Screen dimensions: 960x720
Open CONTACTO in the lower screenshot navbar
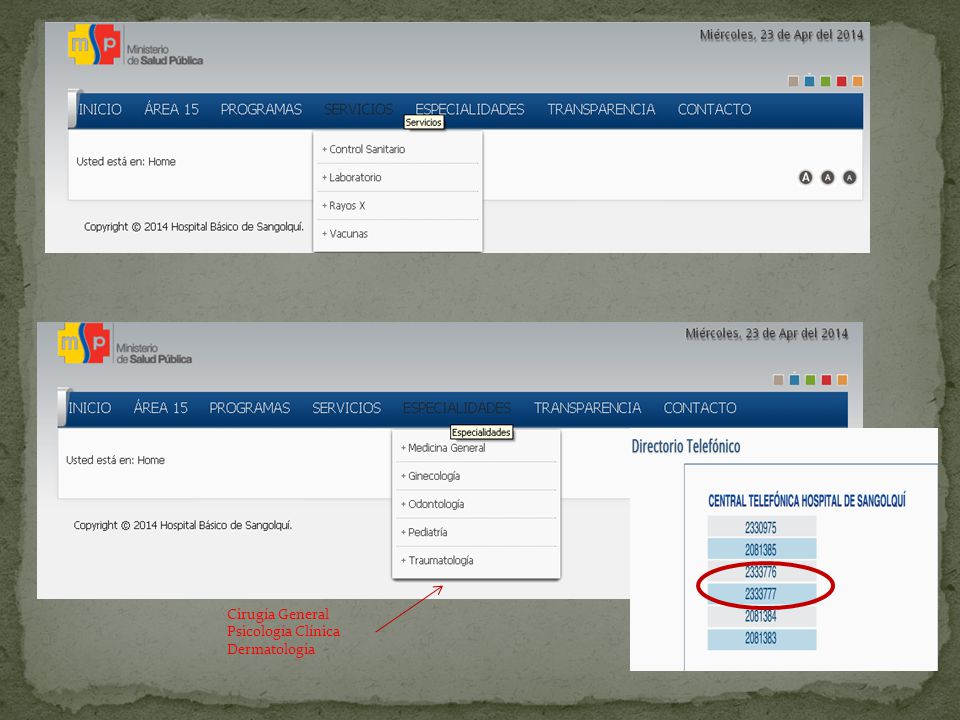(700, 408)
